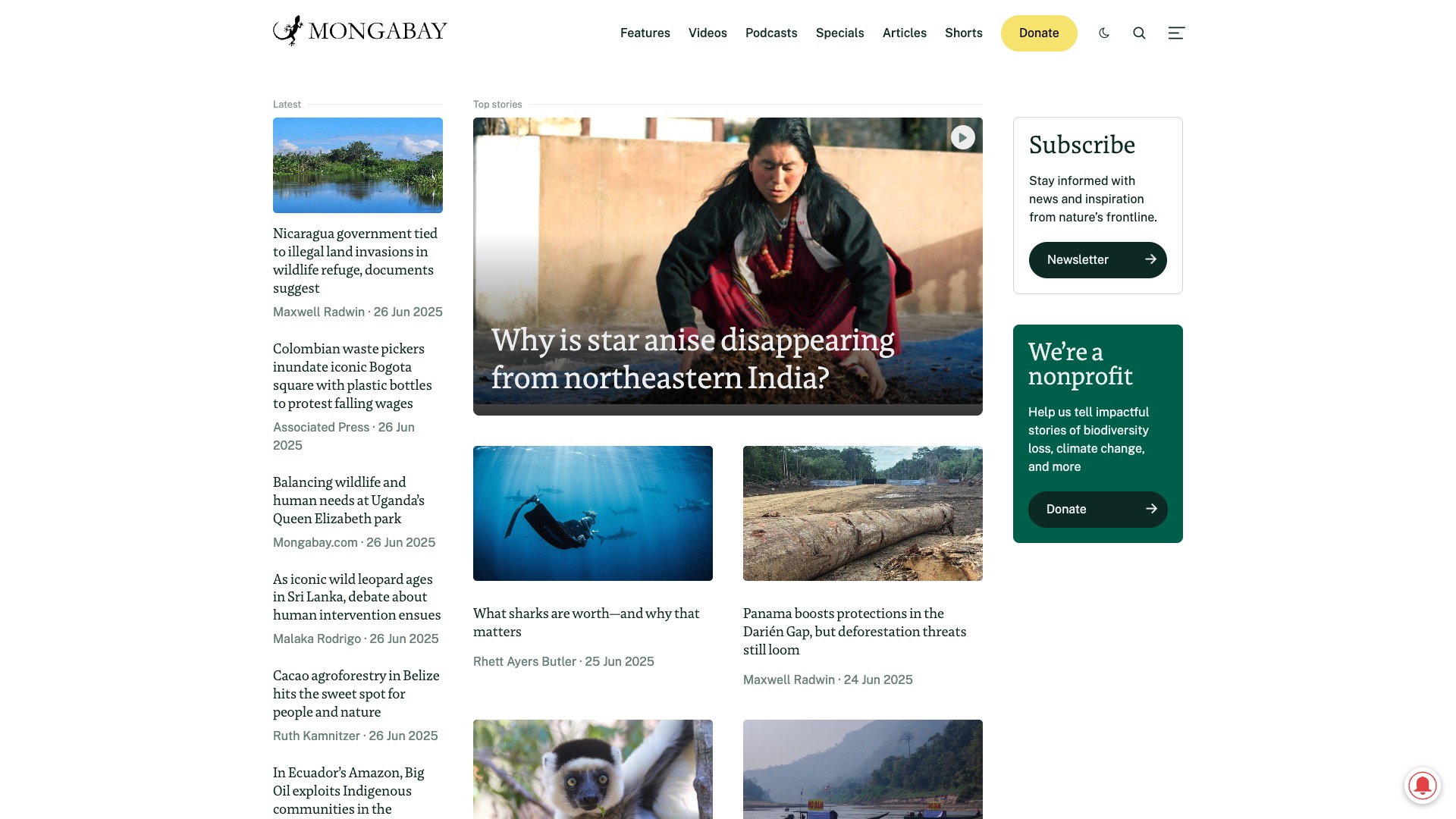Go to the Podcasts section
This screenshot has height=819, width=1456.
[771, 33]
